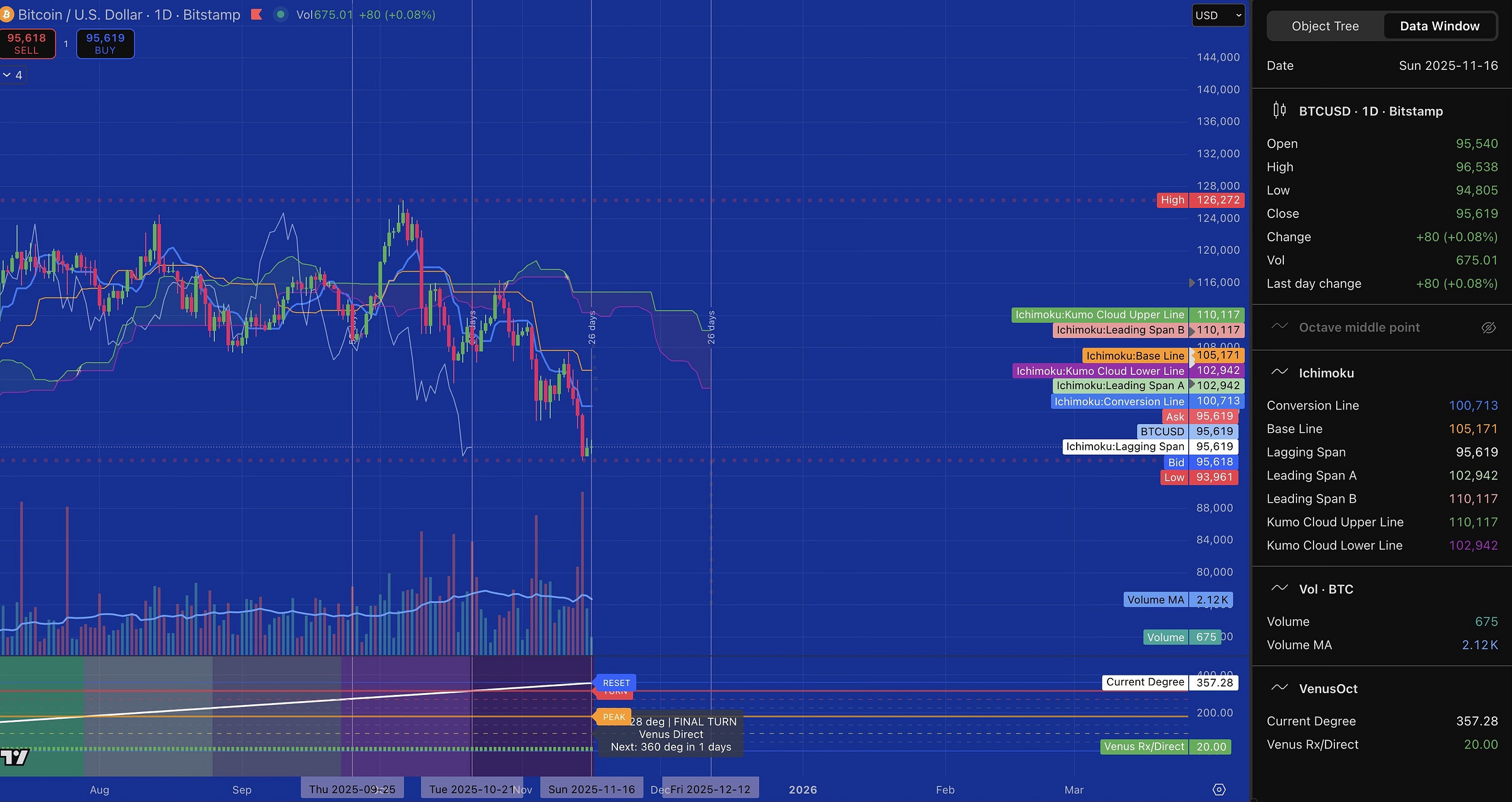Click the VenusOct indicator line icon
This screenshot has width=1512, height=802.
point(1279,688)
